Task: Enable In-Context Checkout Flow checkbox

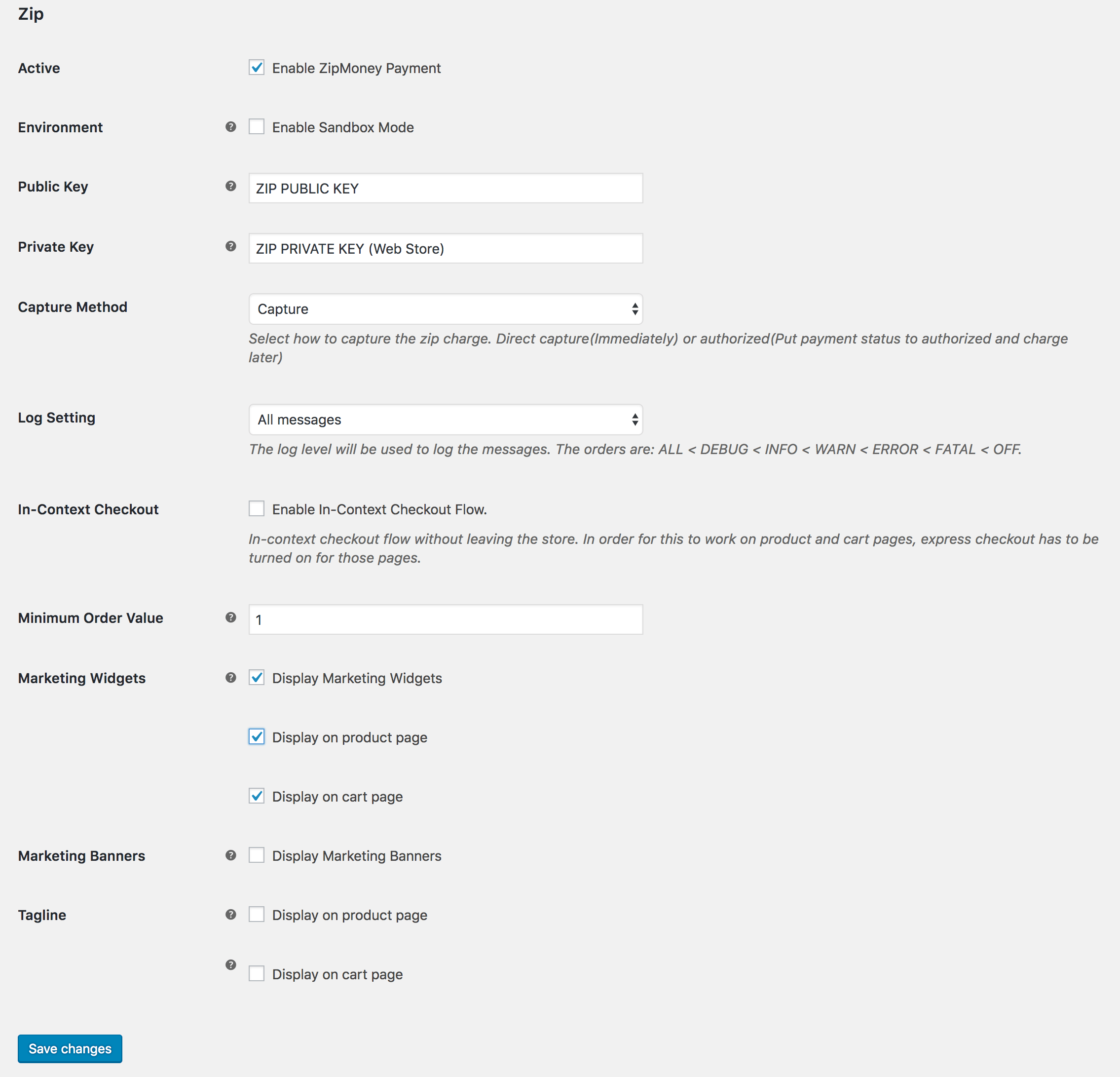Action: [257, 509]
